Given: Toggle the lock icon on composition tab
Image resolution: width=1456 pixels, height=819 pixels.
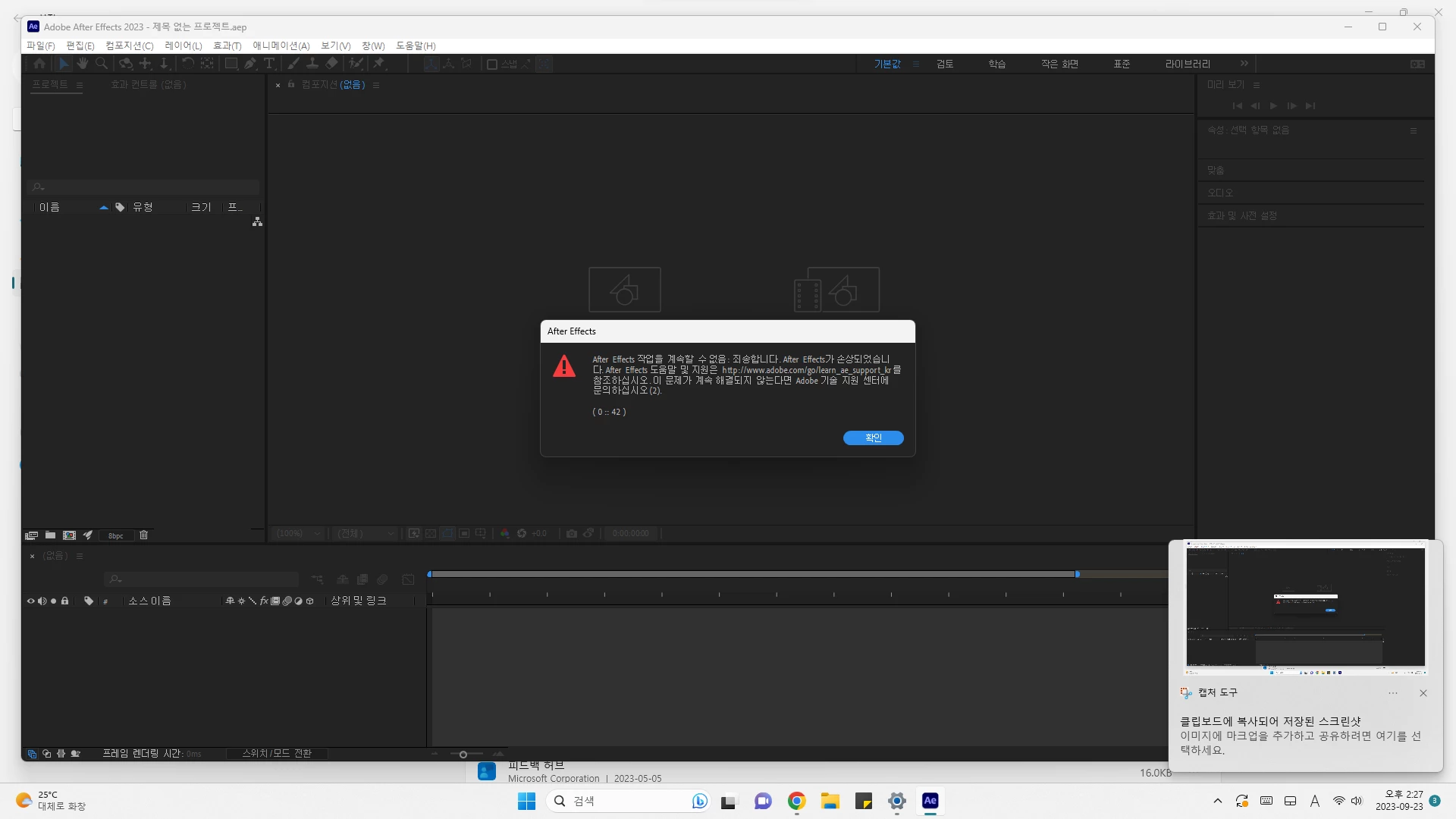Looking at the screenshot, I should coord(291,85).
